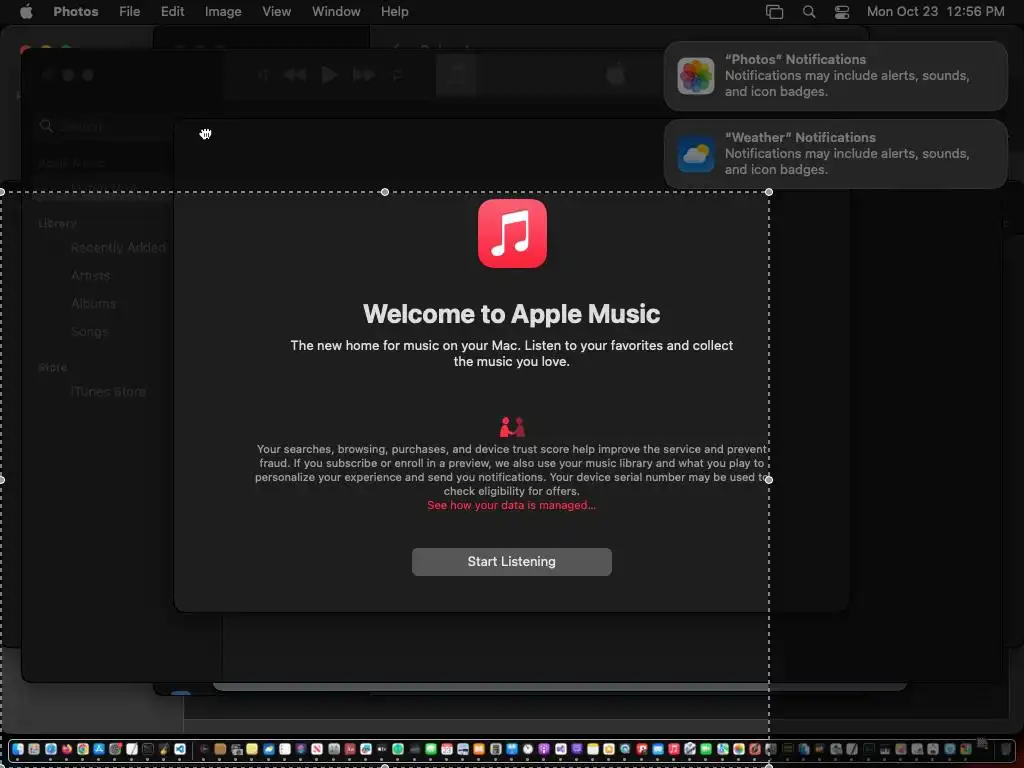The height and width of the screenshot is (768, 1024).
Task: Click the Weather icon in the notification banner
Action: tap(696, 153)
